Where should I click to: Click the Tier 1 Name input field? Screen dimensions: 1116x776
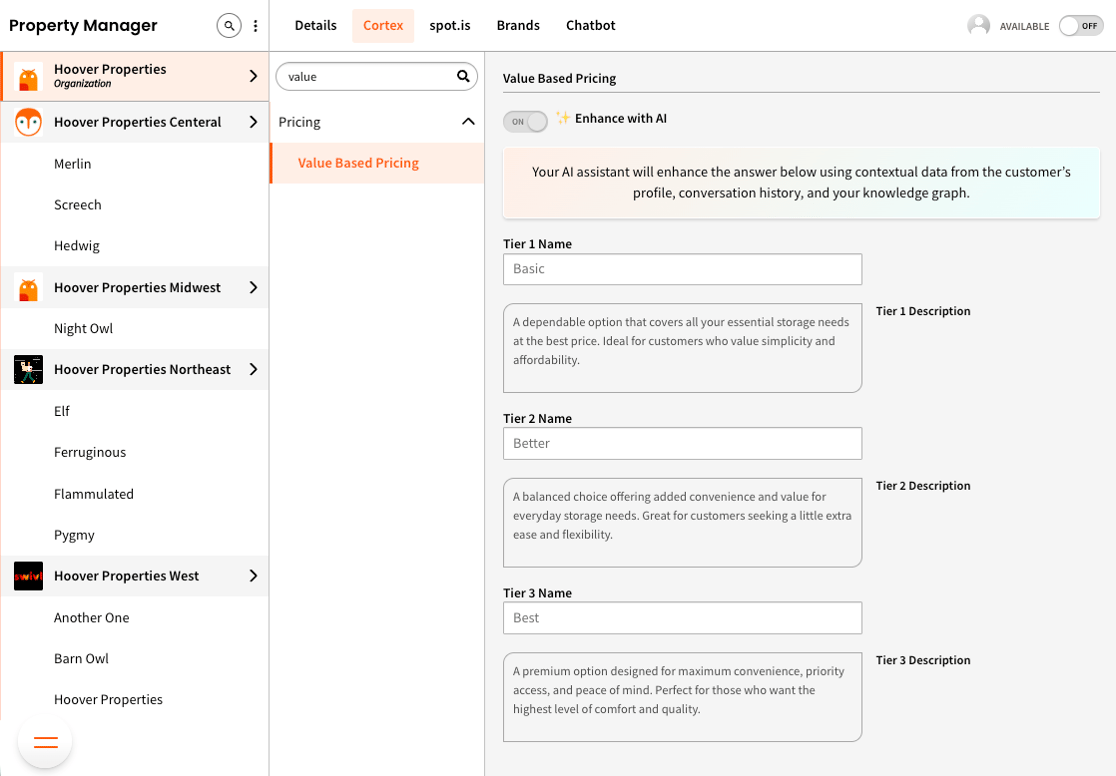(682, 269)
